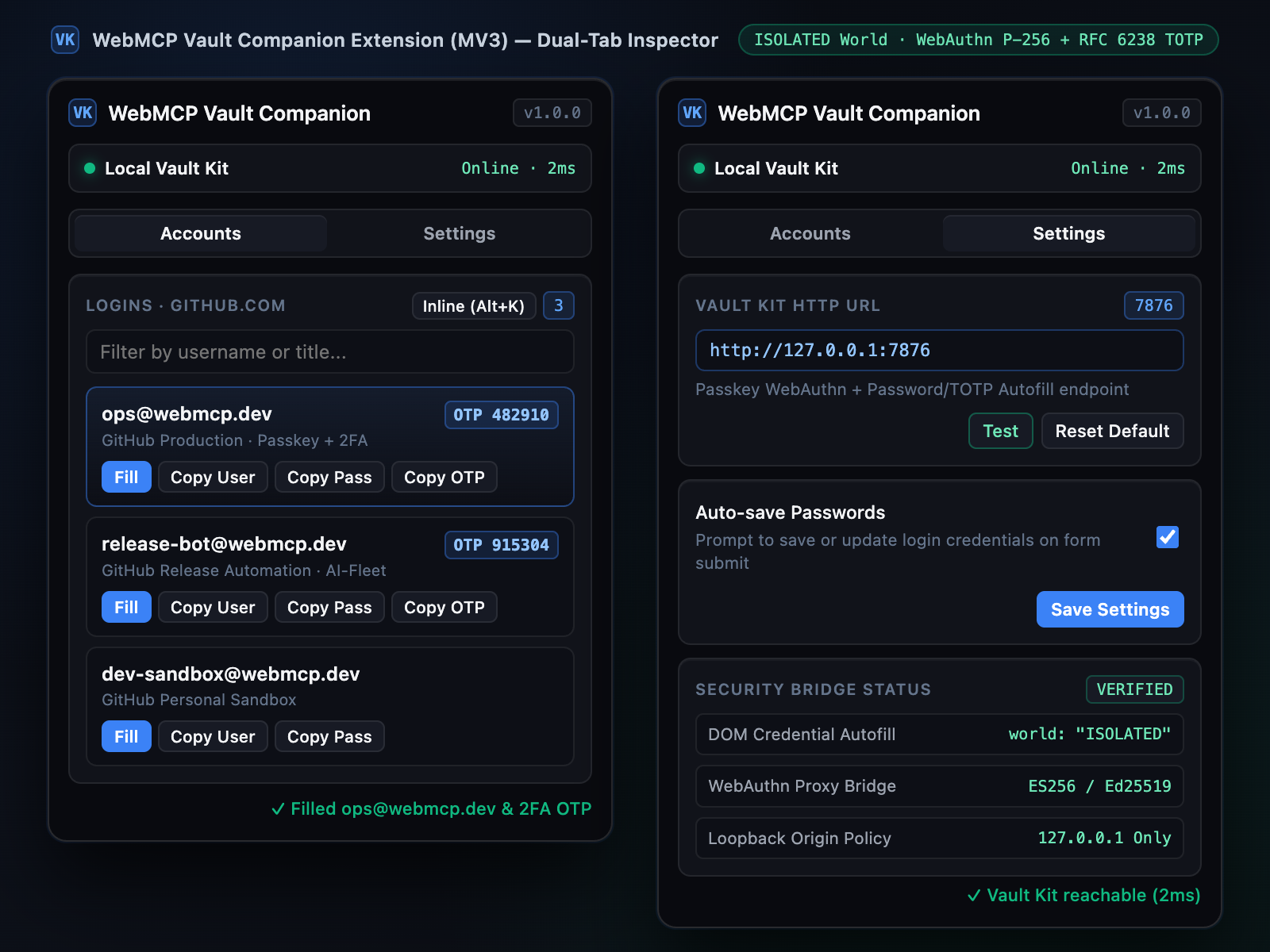Click the VK logo in the right companion panel
Screen dimensions: 1270x952
point(692,113)
